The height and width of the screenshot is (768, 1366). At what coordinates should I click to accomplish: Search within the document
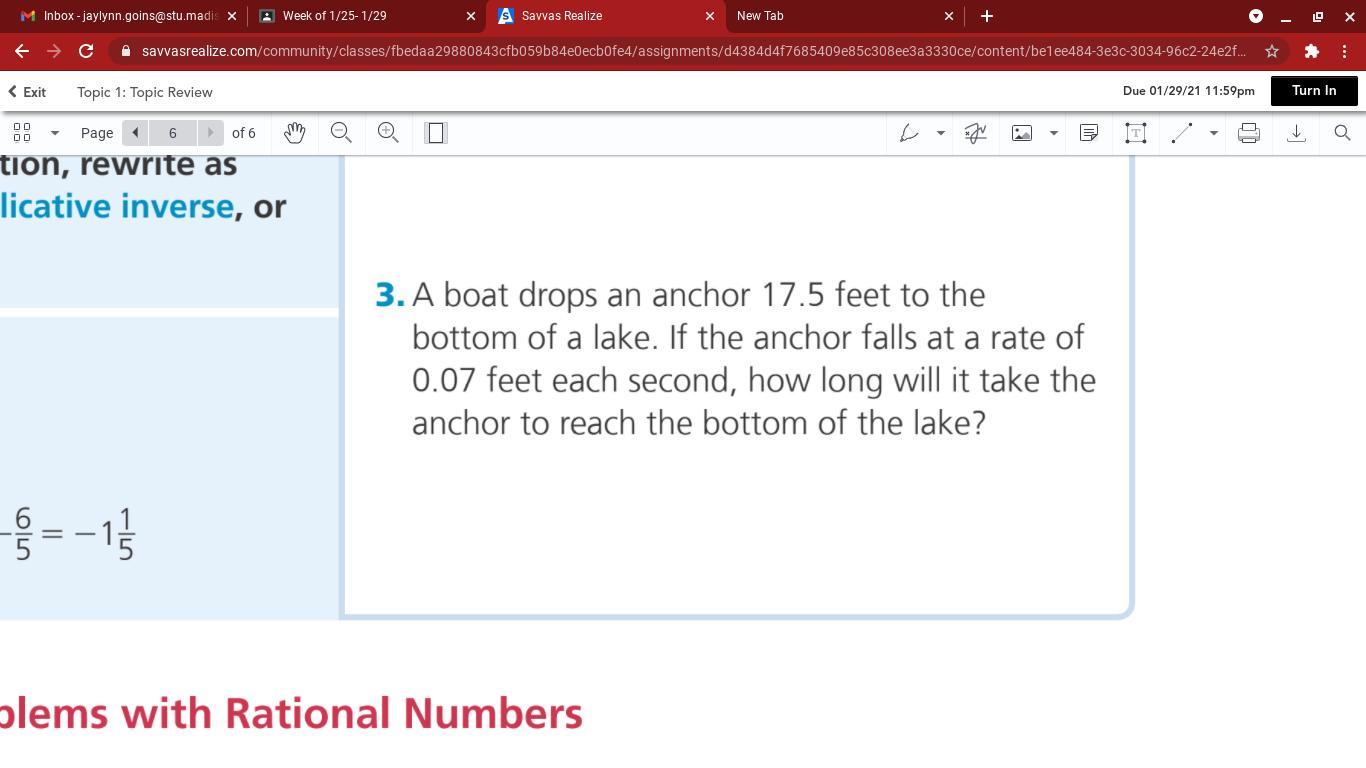coord(1342,133)
